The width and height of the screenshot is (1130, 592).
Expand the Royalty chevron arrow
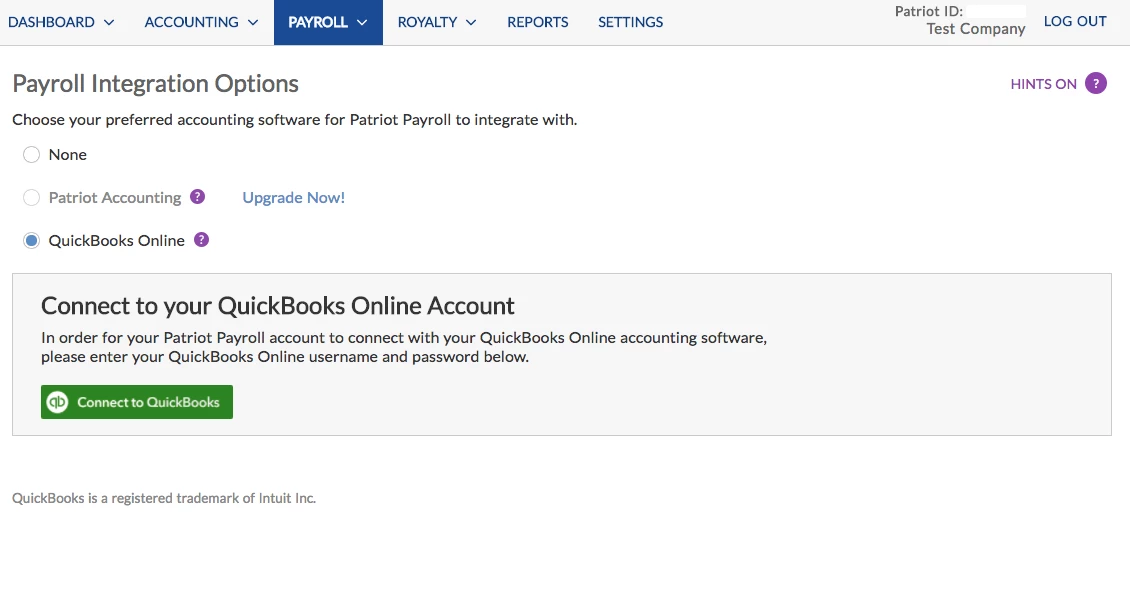471,22
